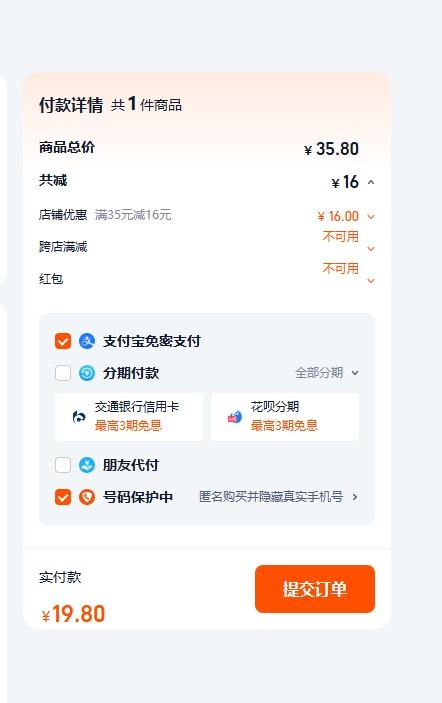Image resolution: width=442 pixels, height=703 pixels.
Task: Expand the 跨店满减 options chevron
Action: [x=371, y=248]
